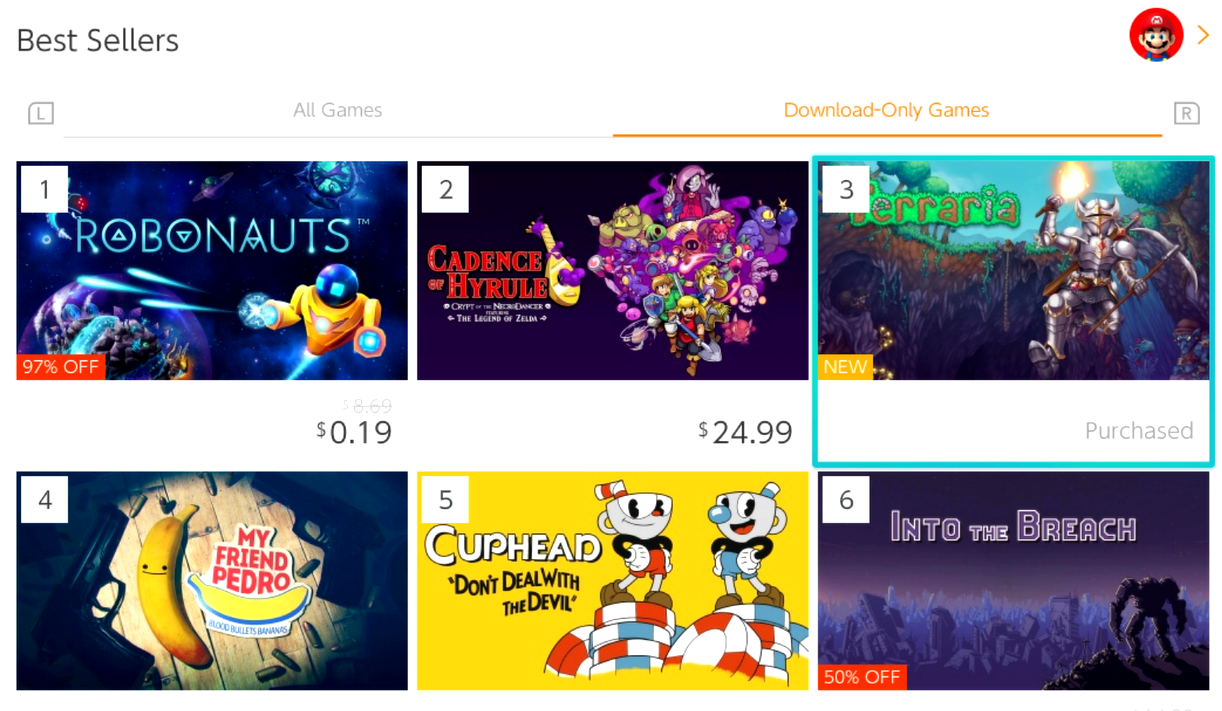
Task: Open the My Friend Pedro thumbnail
Action: pyautogui.click(x=212, y=581)
